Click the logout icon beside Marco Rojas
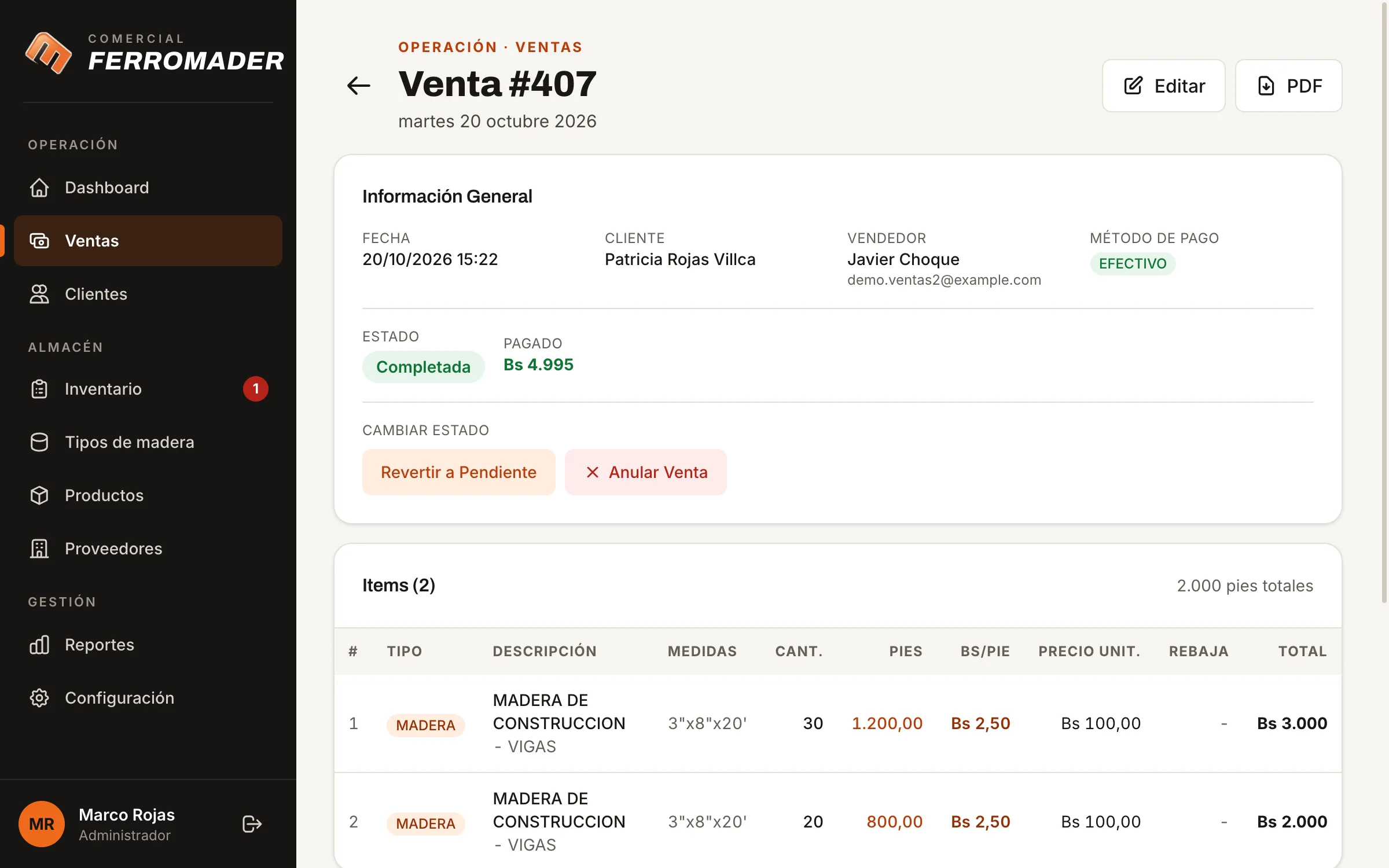1389x868 pixels. [252, 824]
